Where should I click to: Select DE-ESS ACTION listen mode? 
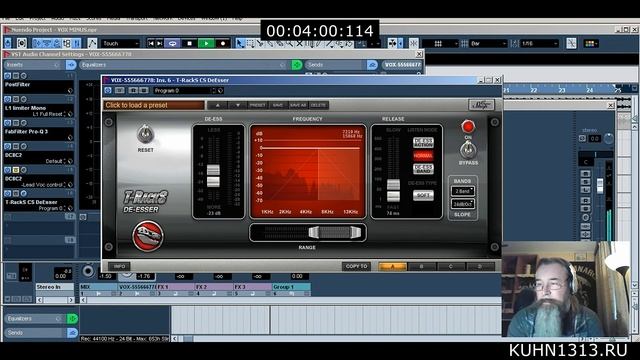click(423, 142)
